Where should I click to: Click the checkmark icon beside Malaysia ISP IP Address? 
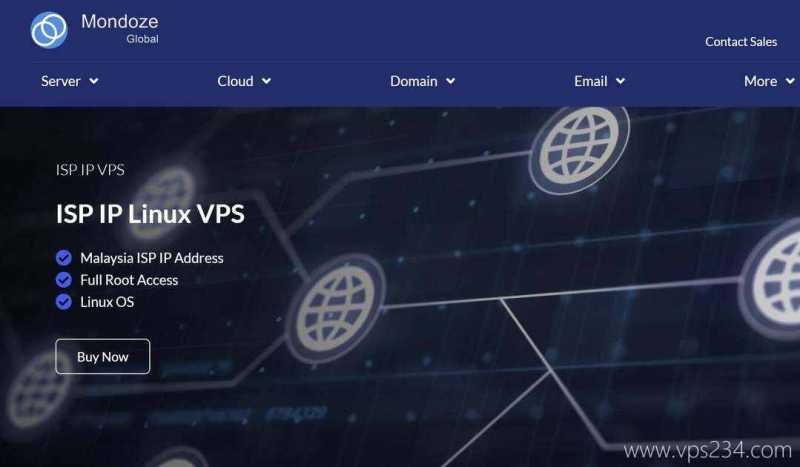pos(64,258)
